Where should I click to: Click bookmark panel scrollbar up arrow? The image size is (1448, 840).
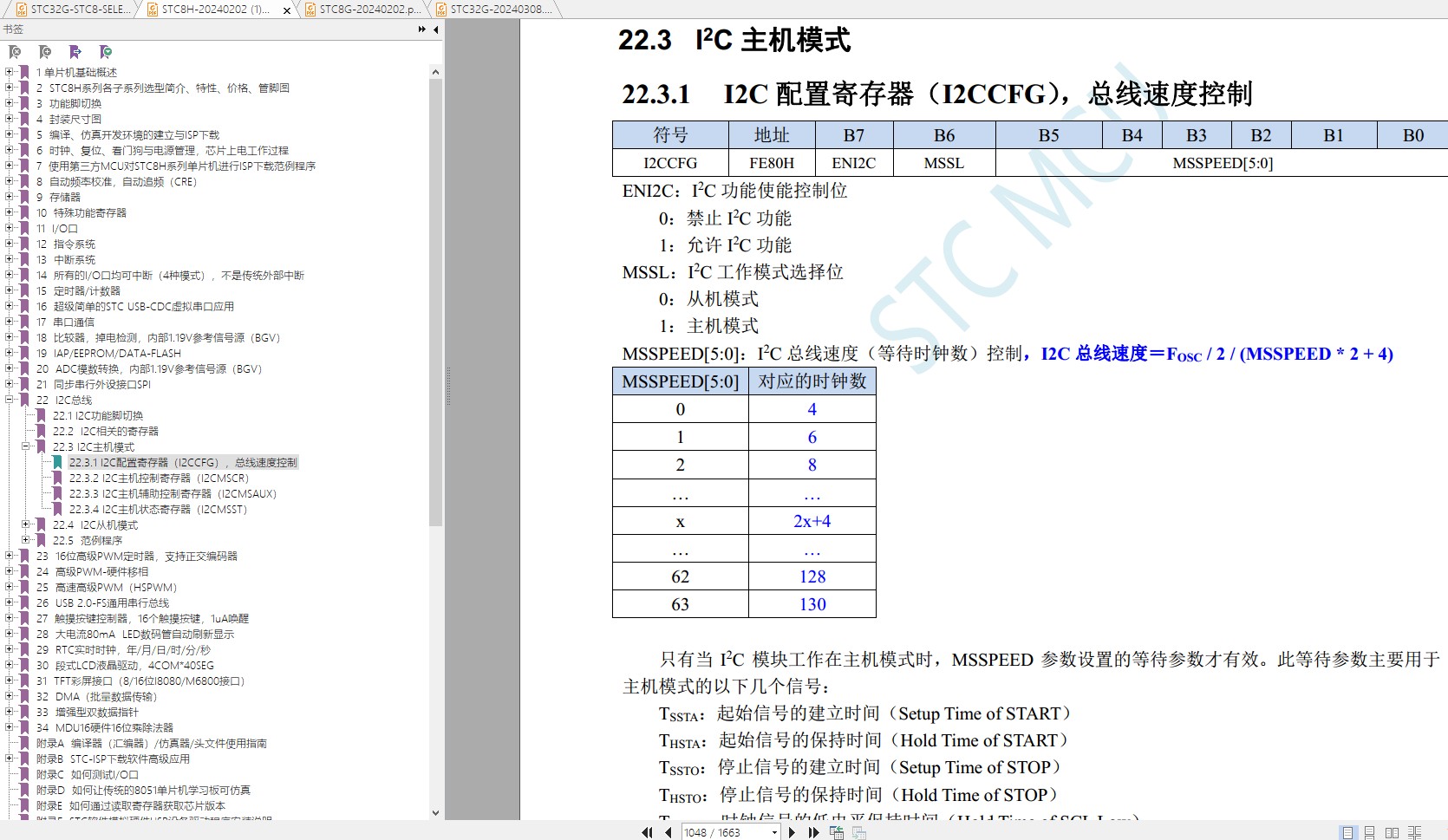coord(435,72)
